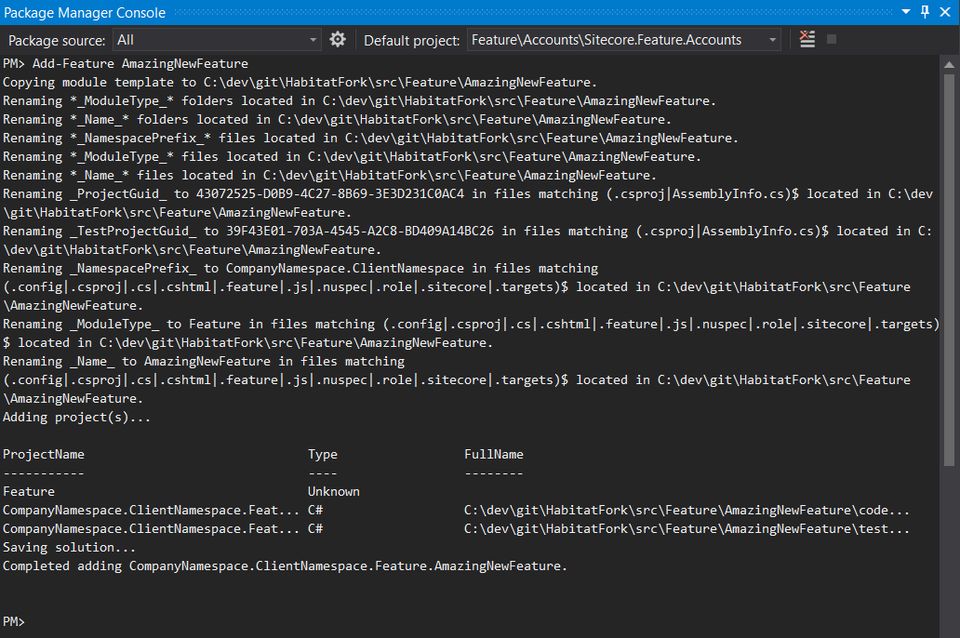Click the Completed adding CompanyNamespace line

(x=285, y=566)
